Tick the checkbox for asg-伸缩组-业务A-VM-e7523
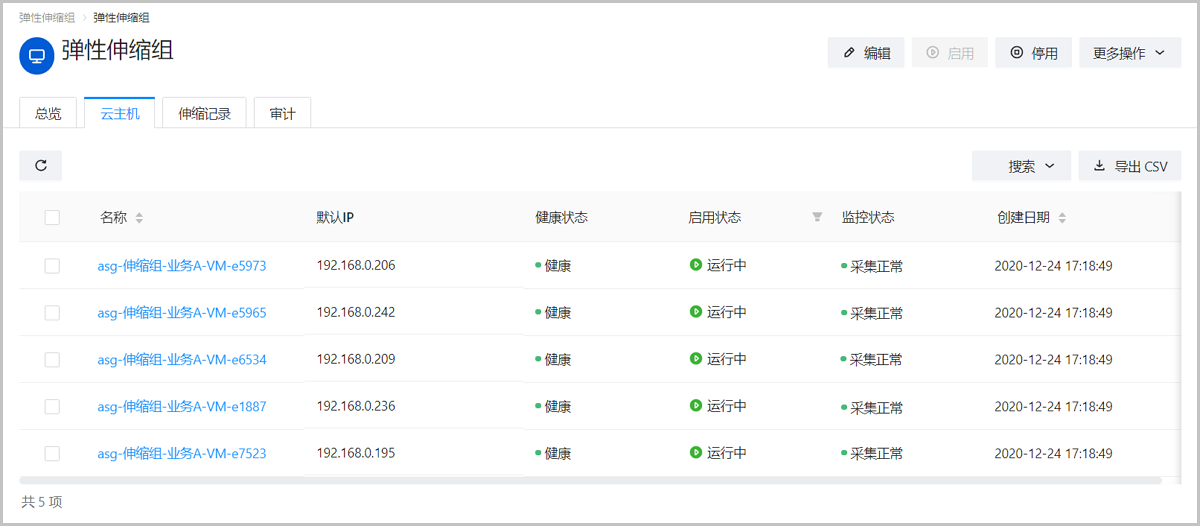Viewport: 1200px width, 526px height. click(52, 454)
